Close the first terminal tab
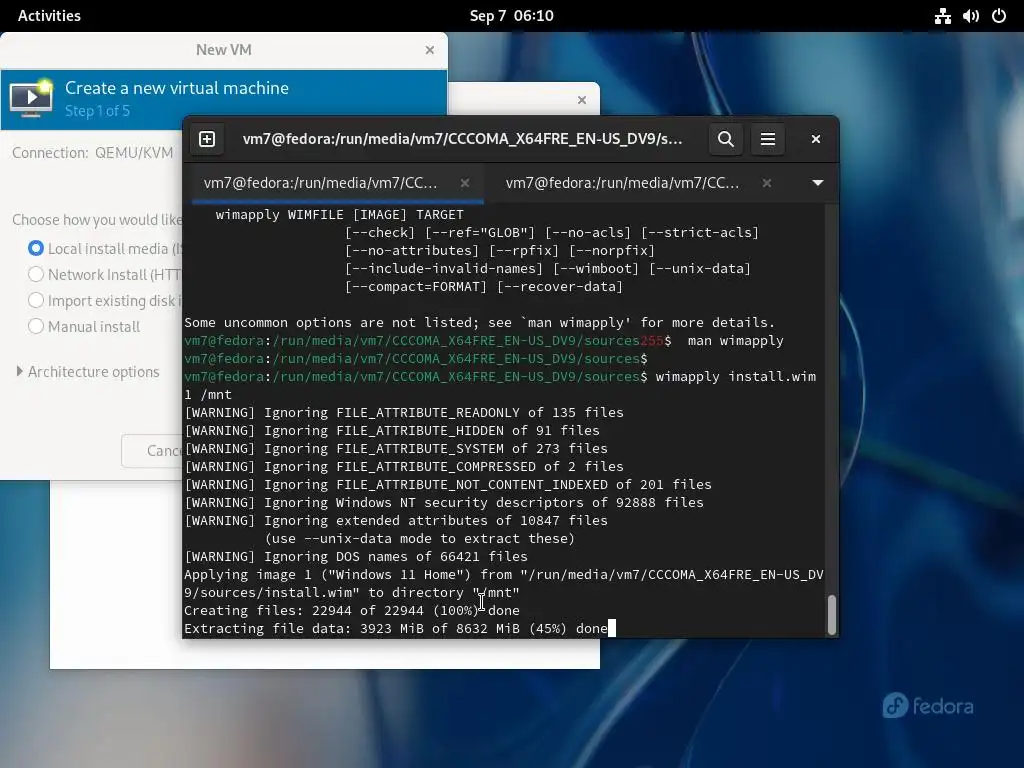 click(x=464, y=184)
